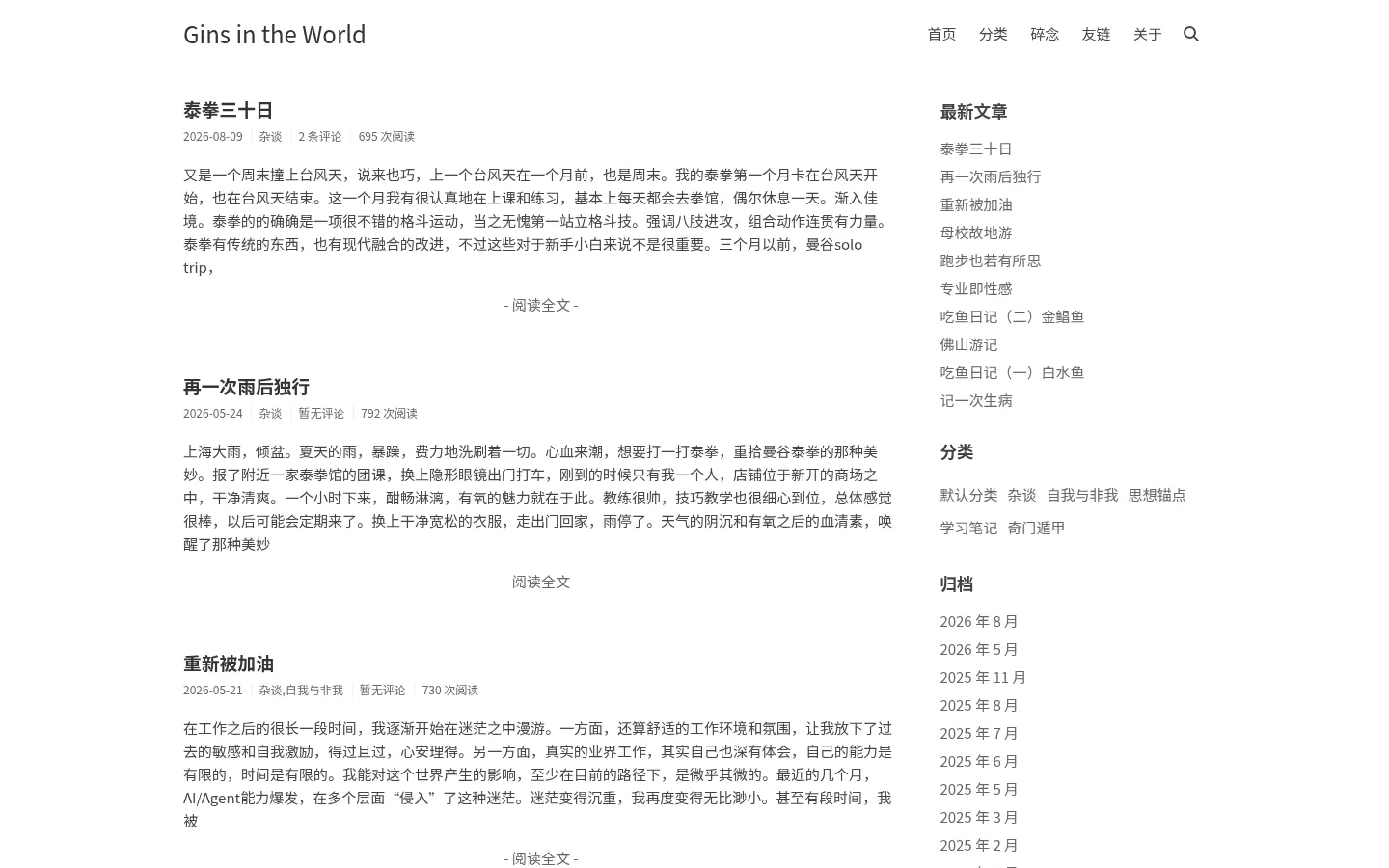
Task: Open the 2025 年 11 月 archive
Action: coord(984,678)
